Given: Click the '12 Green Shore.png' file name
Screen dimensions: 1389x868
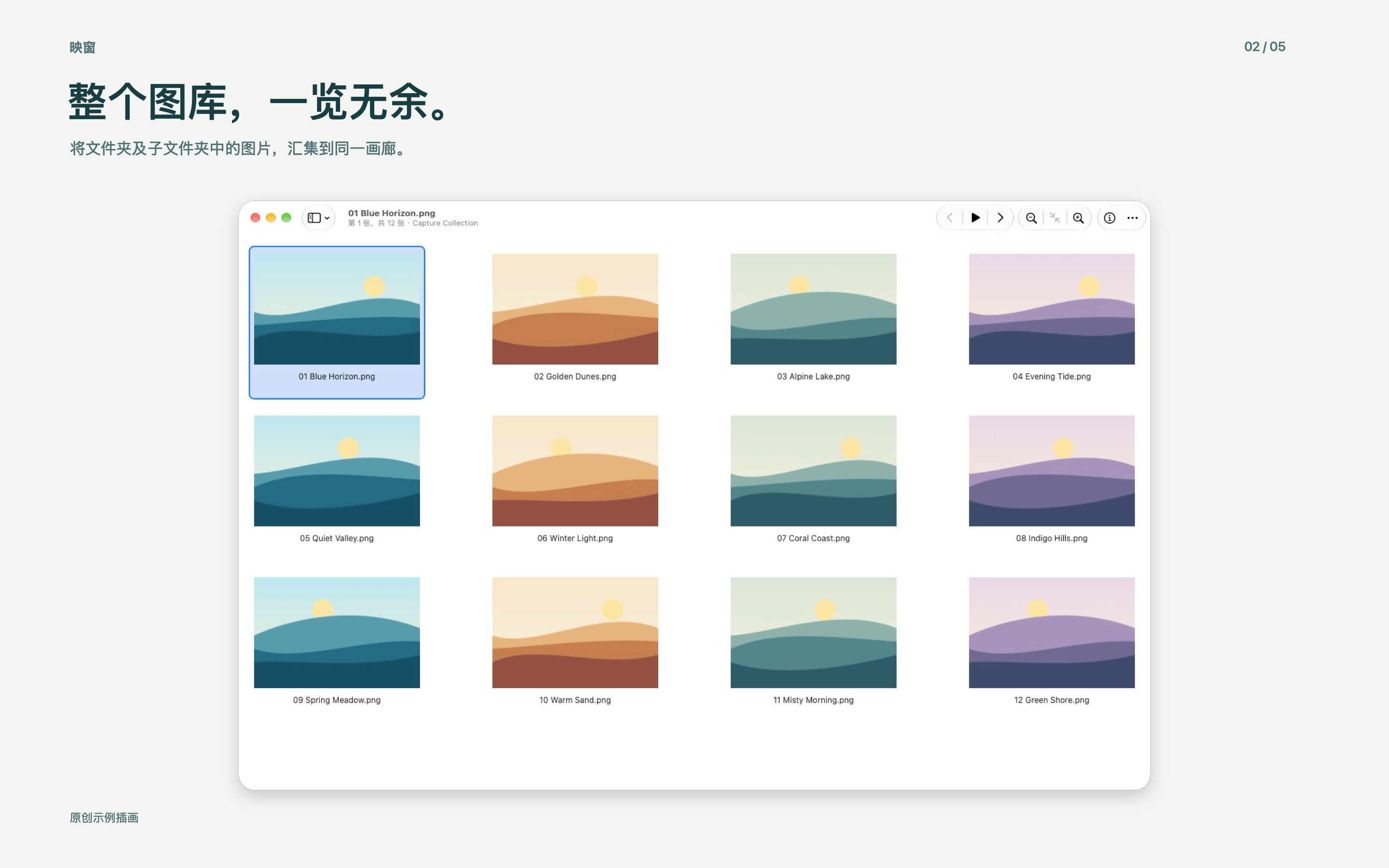Looking at the screenshot, I should click(1051, 700).
